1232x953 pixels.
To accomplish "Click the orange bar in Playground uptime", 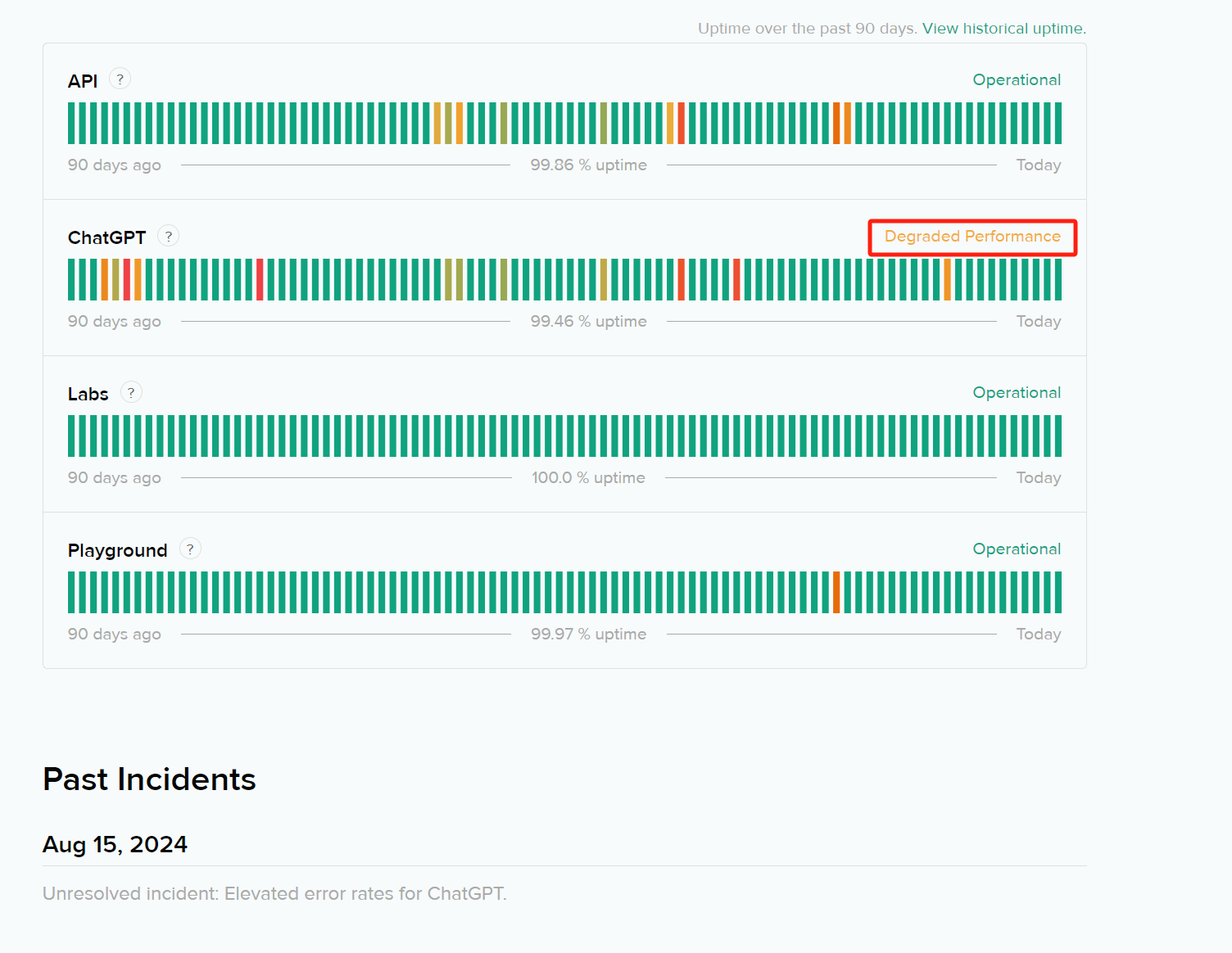I will tap(836, 592).
